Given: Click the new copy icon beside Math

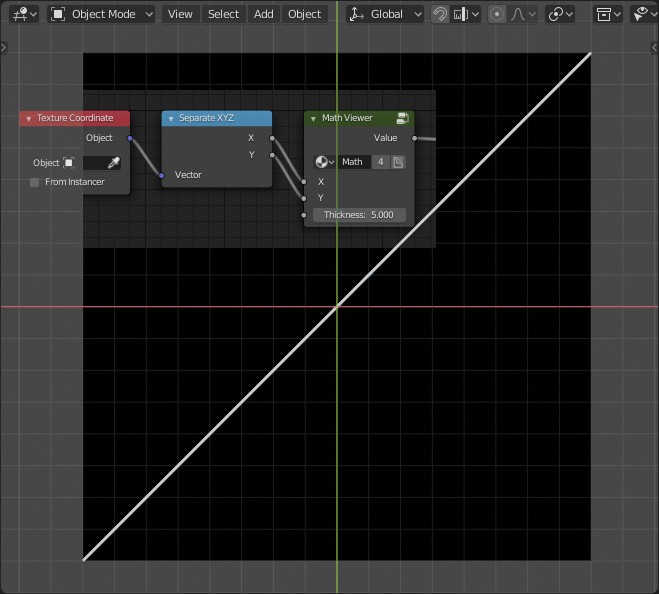Looking at the screenshot, I should coord(398,162).
